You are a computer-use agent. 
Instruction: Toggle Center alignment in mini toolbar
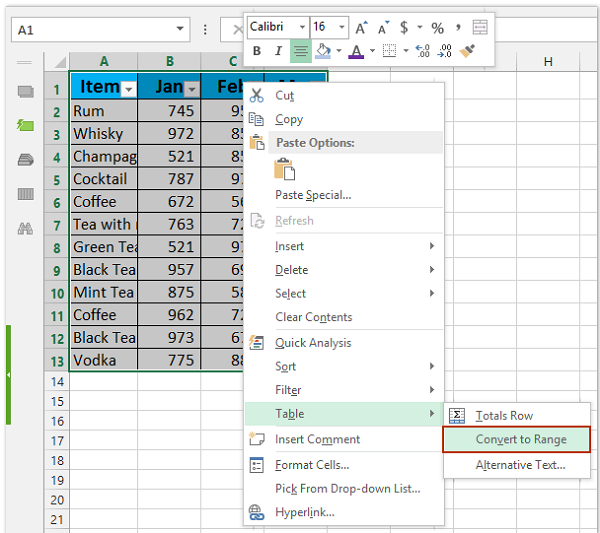coord(301,51)
